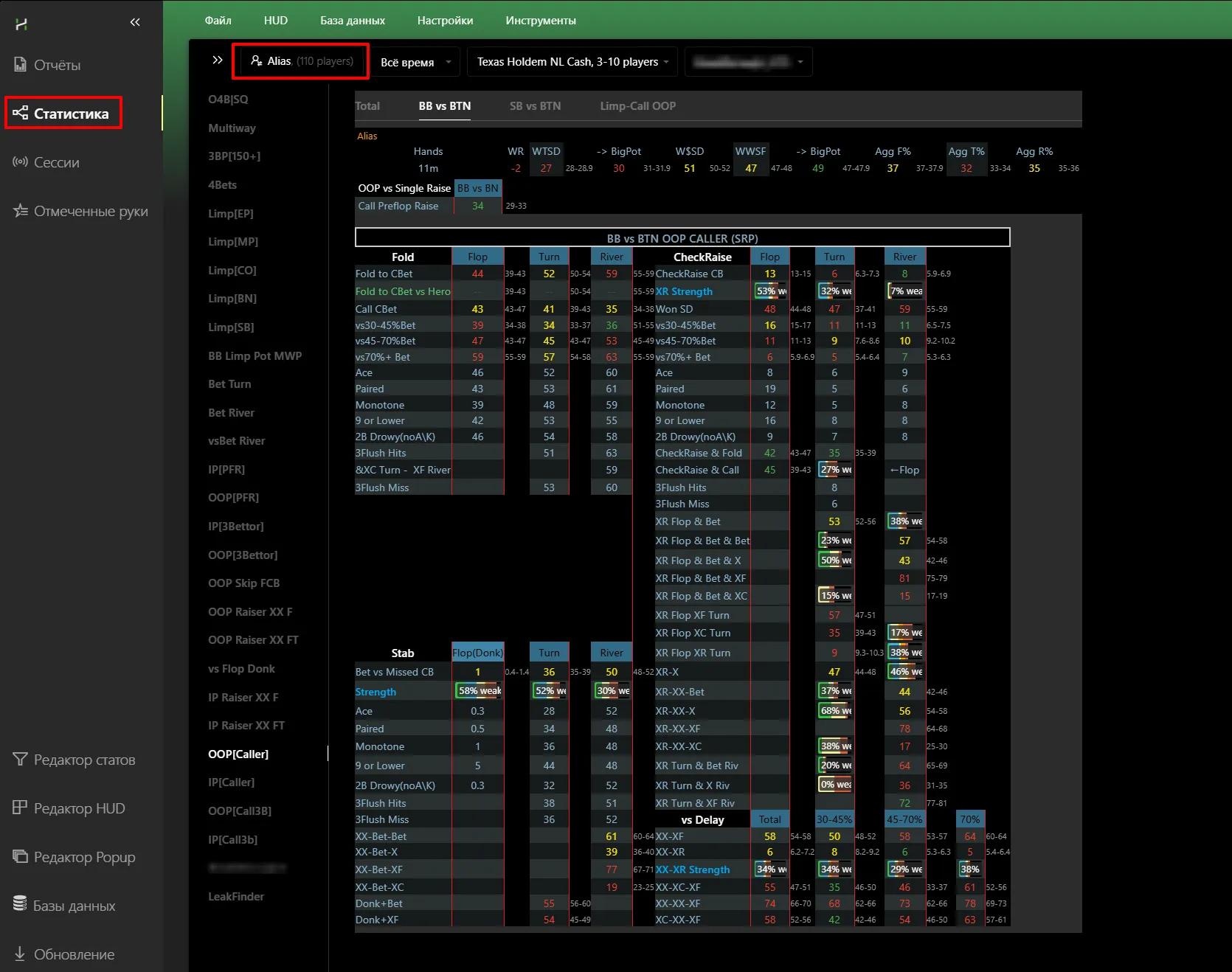Select LeakFinder in the stat list
Viewport: 1232px width, 972px height.
click(236, 897)
